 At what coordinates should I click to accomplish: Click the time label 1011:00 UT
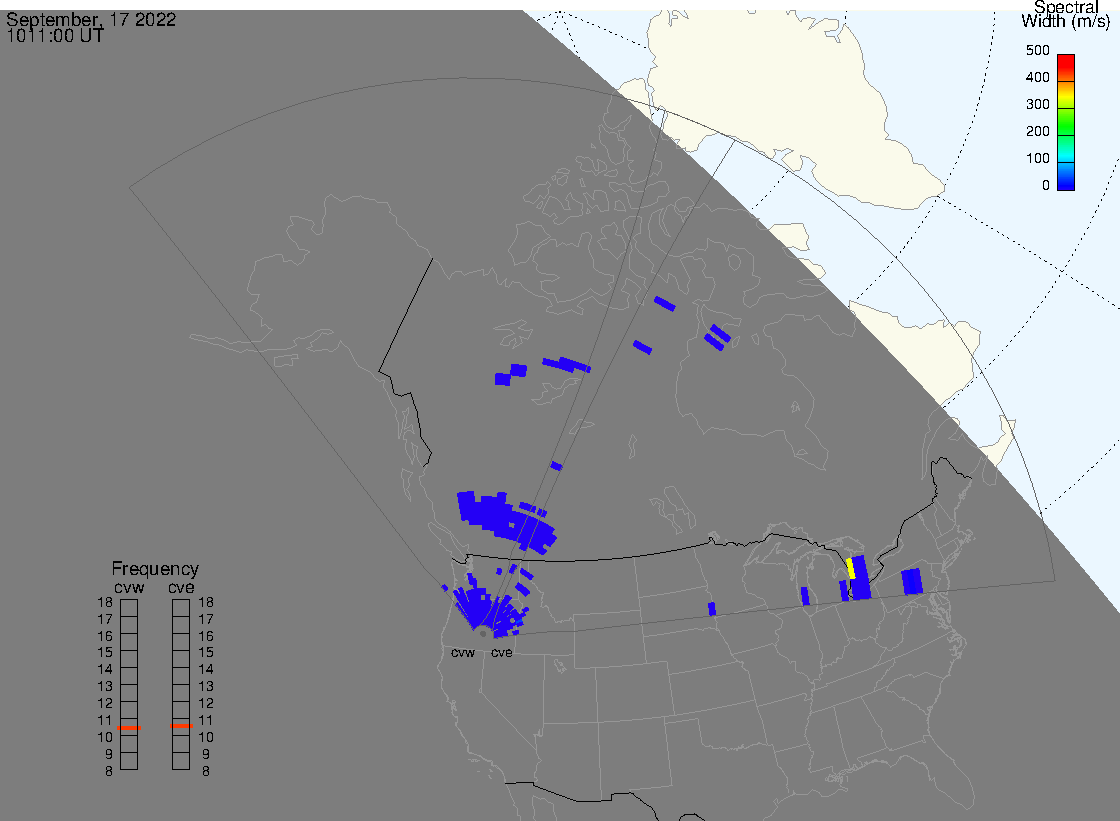pyautogui.click(x=55, y=36)
